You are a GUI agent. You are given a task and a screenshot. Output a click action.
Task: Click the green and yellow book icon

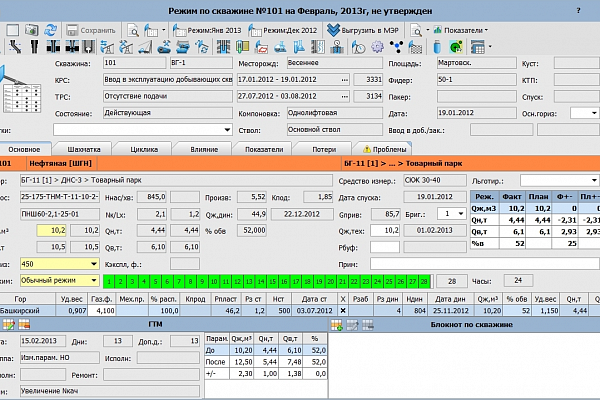click(242, 47)
